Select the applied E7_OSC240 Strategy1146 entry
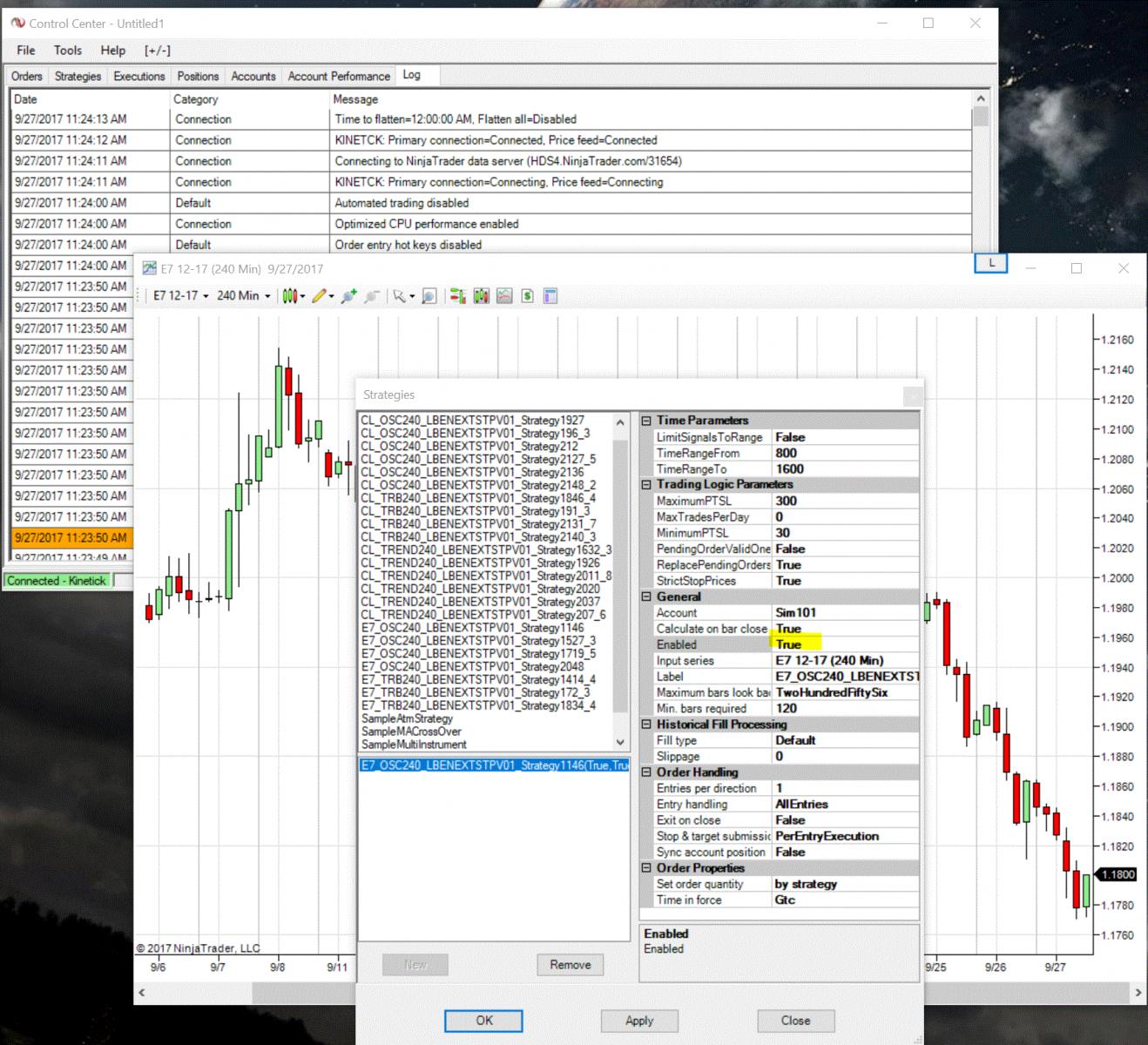Image resolution: width=1148 pixels, height=1045 pixels. 494,765
